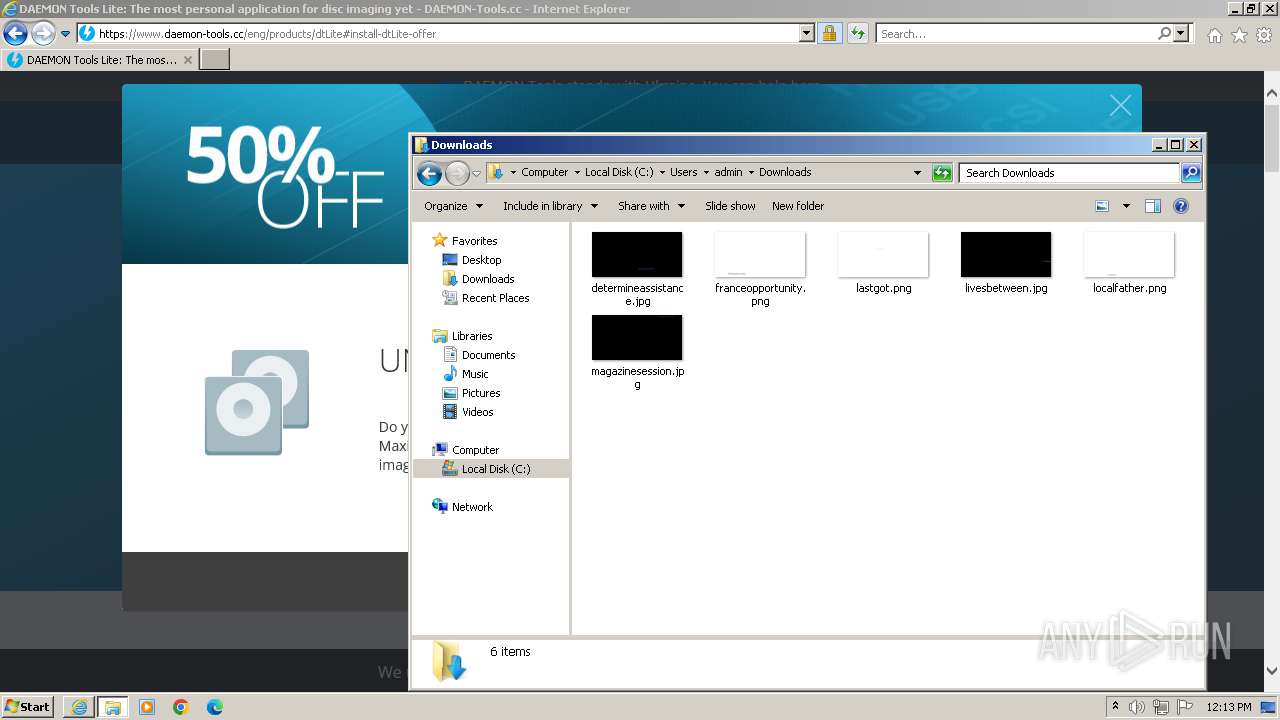Click the Windows Start button
Viewport: 1280px width, 720px height.
(27, 706)
